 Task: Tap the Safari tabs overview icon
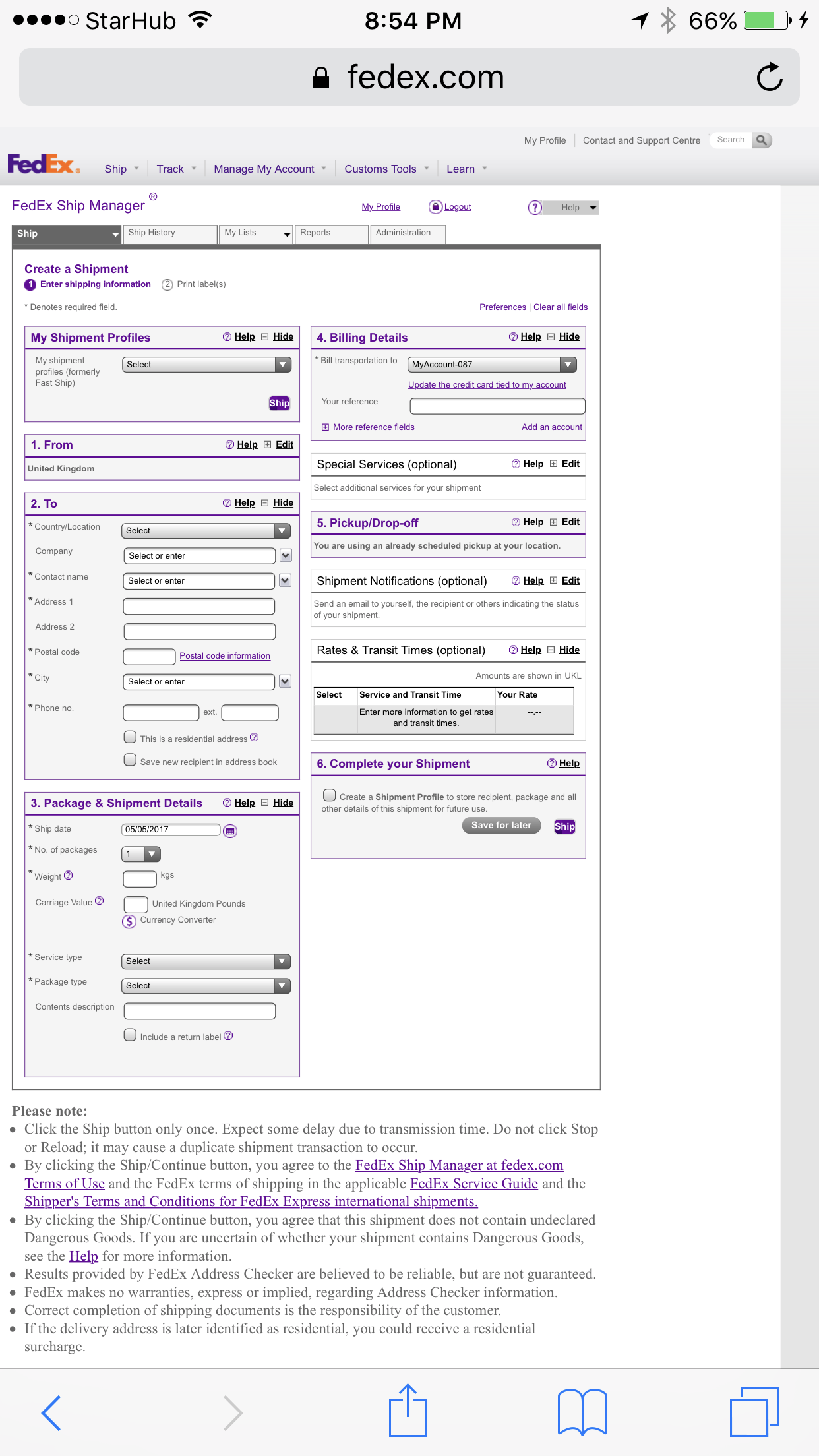pyautogui.click(x=754, y=1412)
